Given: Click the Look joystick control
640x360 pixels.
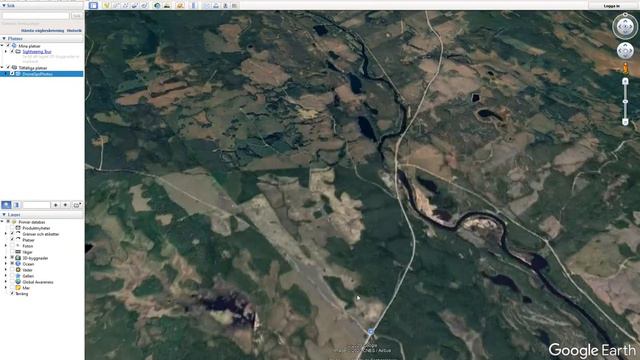Looking at the screenshot, I should (x=625, y=27).
